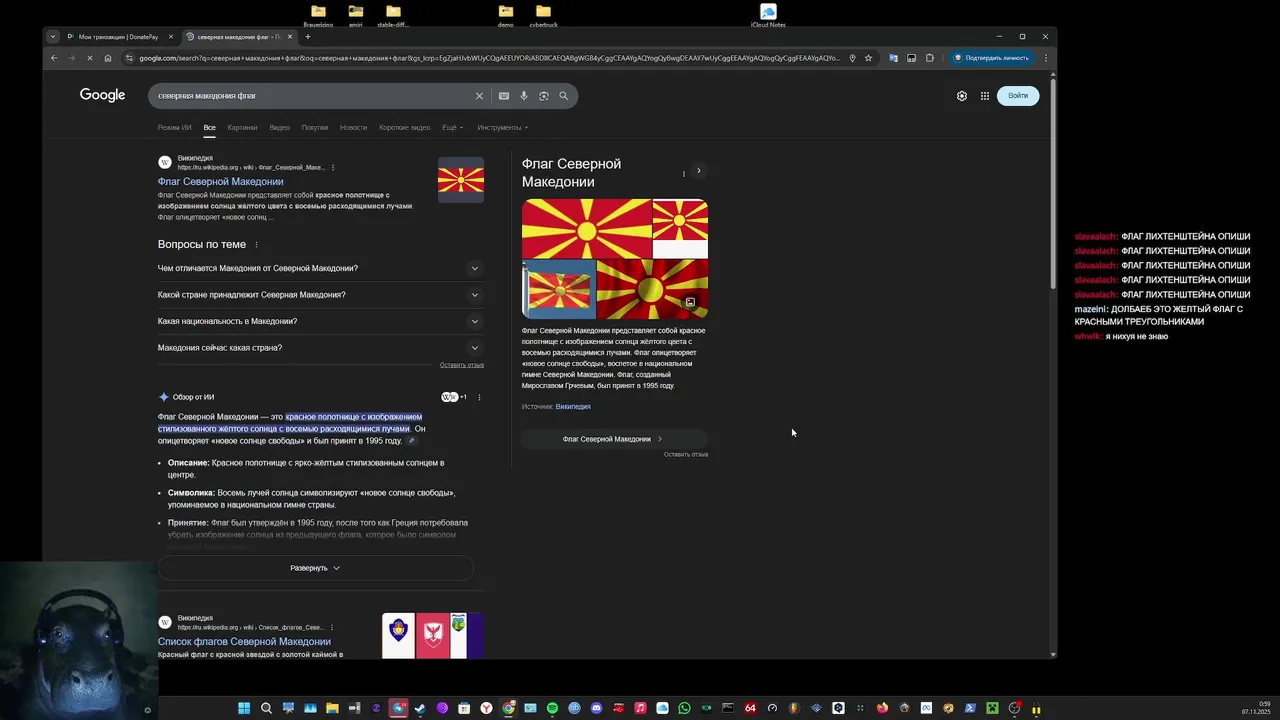The image size is (1280, 720).
Task: Switch to the 'Мои транзакции | DonatePay' browser tab
Action: tap(117, 37)
